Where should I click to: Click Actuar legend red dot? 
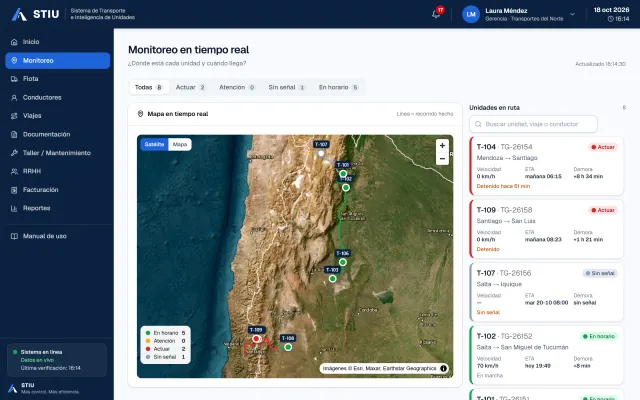(148, 349)
